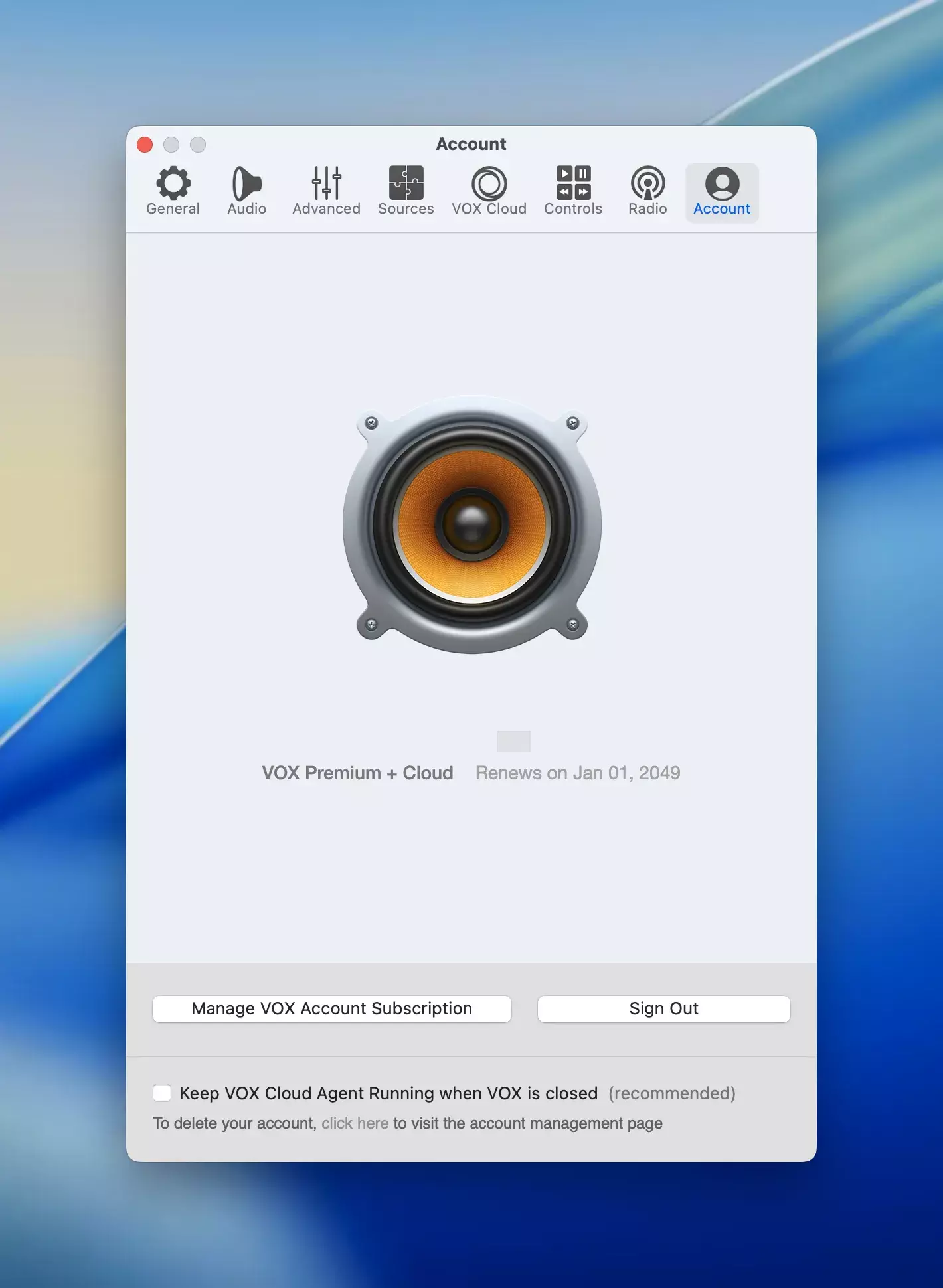Select the Account profile tab
Viewport: 943px width, 1288px height.
(x=722, y=191)
